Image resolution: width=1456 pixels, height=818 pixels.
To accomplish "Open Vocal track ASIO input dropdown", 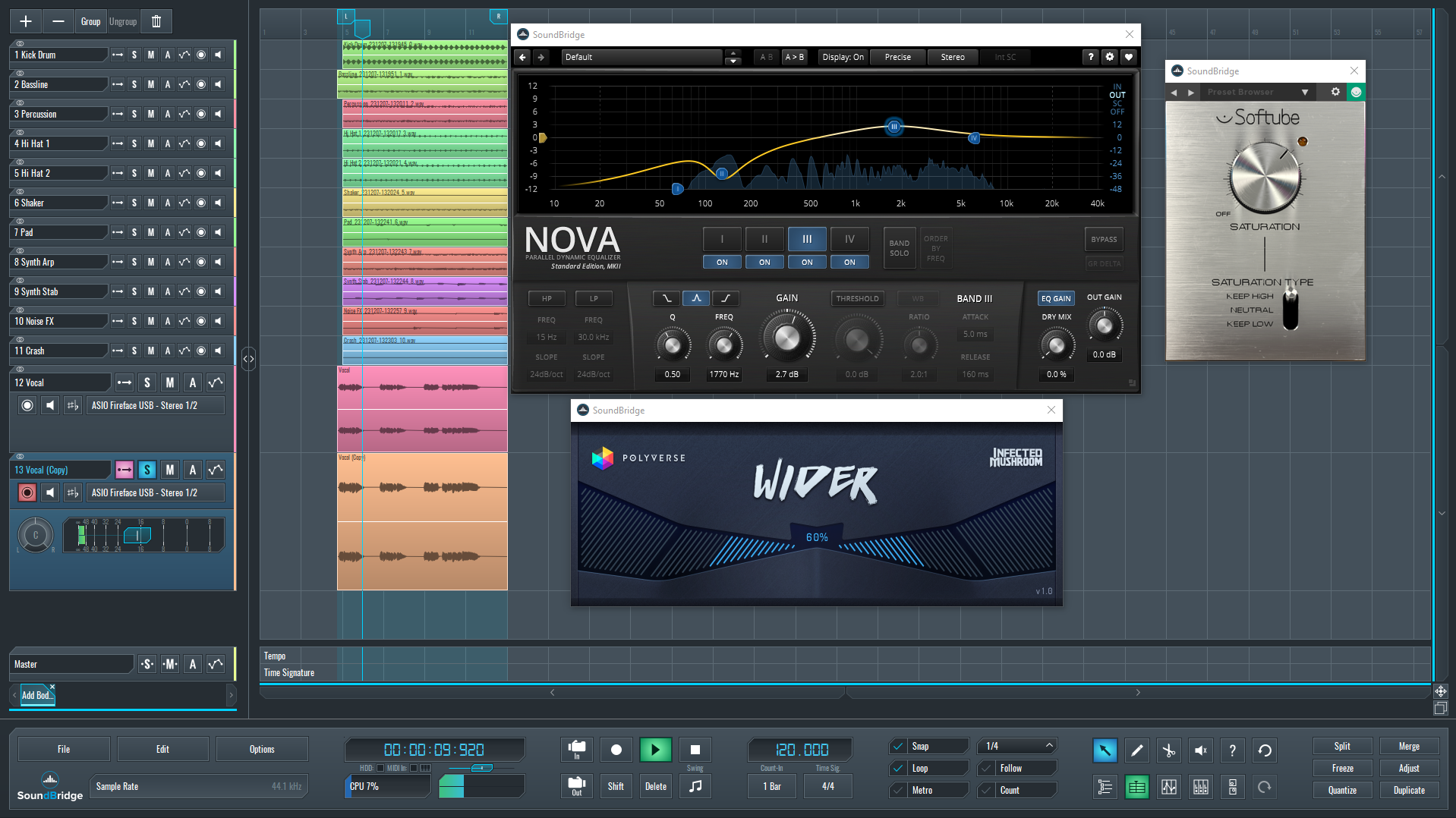I will (x=156, y=405).
